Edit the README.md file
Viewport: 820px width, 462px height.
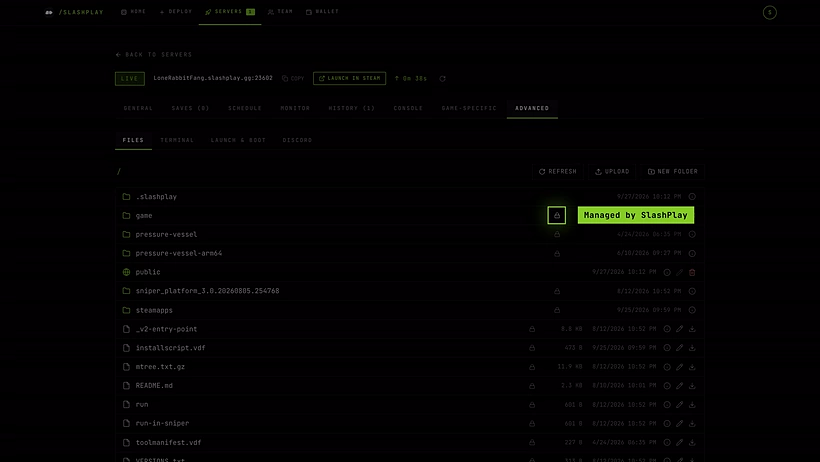(679, 386)
